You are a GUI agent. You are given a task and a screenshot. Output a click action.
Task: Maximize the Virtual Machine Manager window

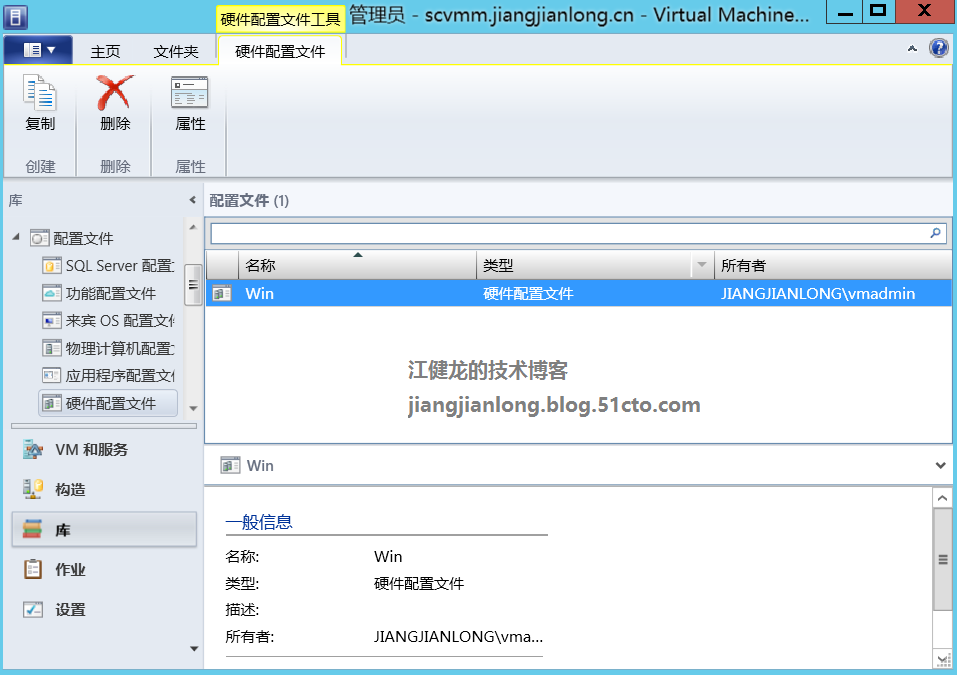(878, 12)
